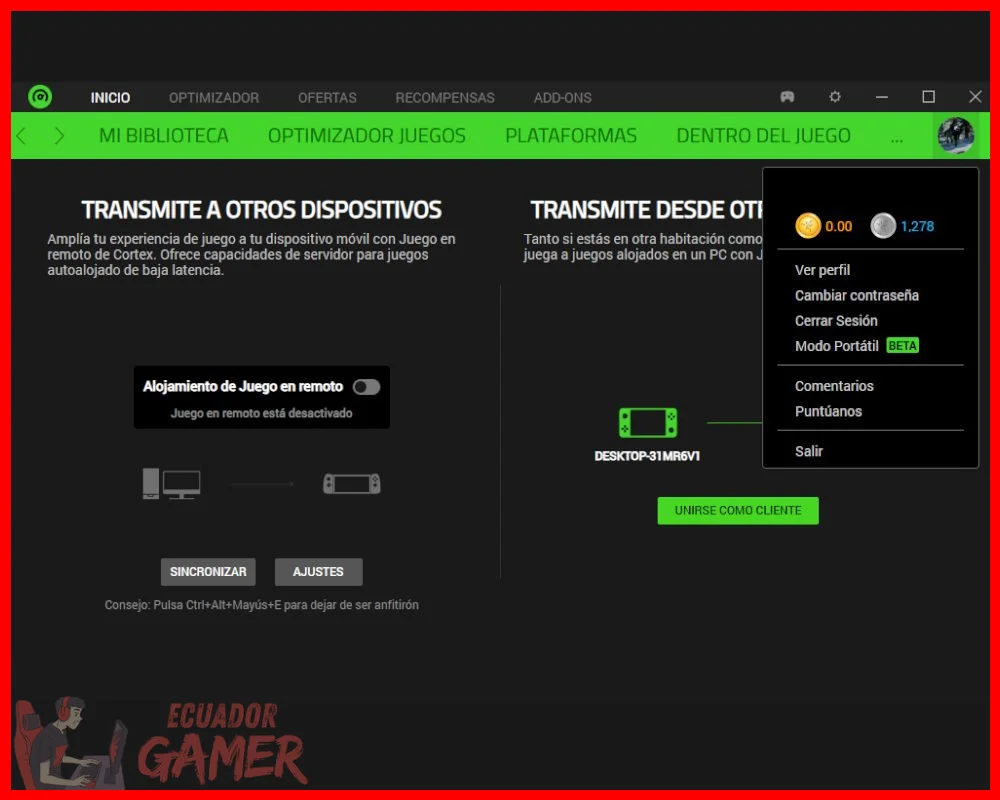Select the OPTIMIZADOR JUEGOS subtab

[x=367, y=135]
